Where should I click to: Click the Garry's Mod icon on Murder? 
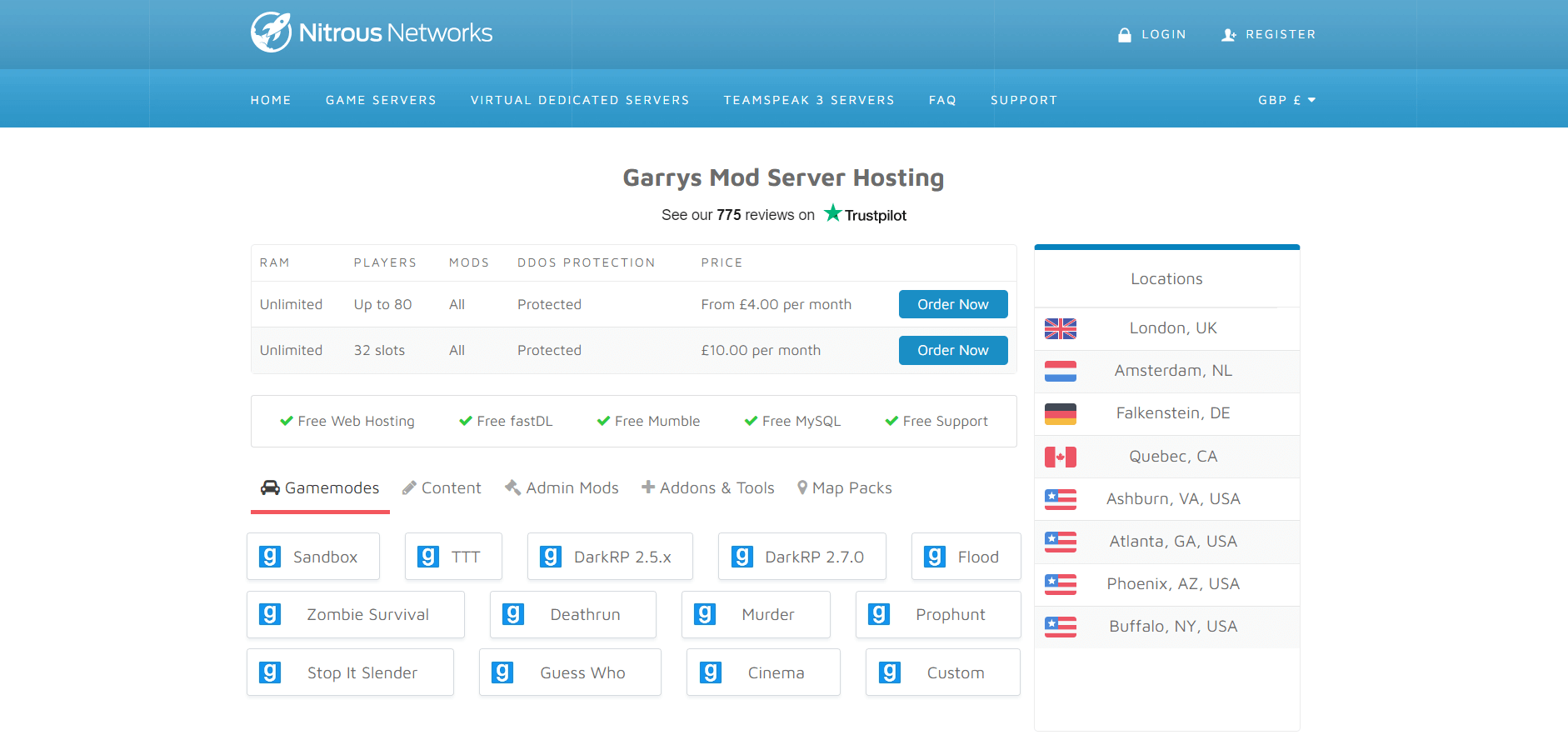[705, 614]
